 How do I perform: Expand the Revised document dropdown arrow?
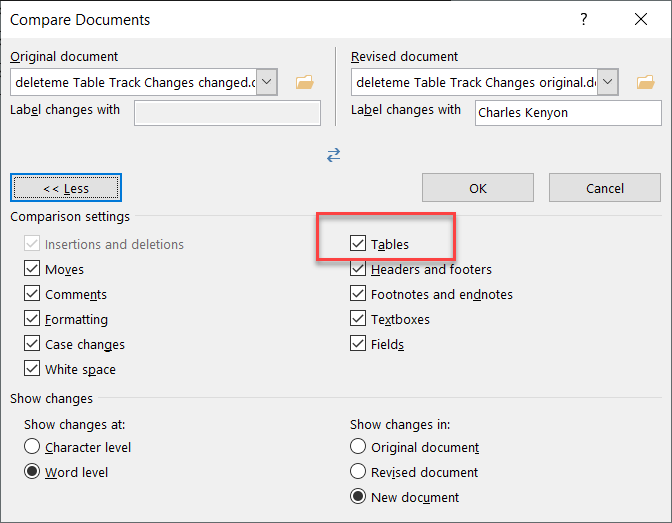[x=608, y=81]
